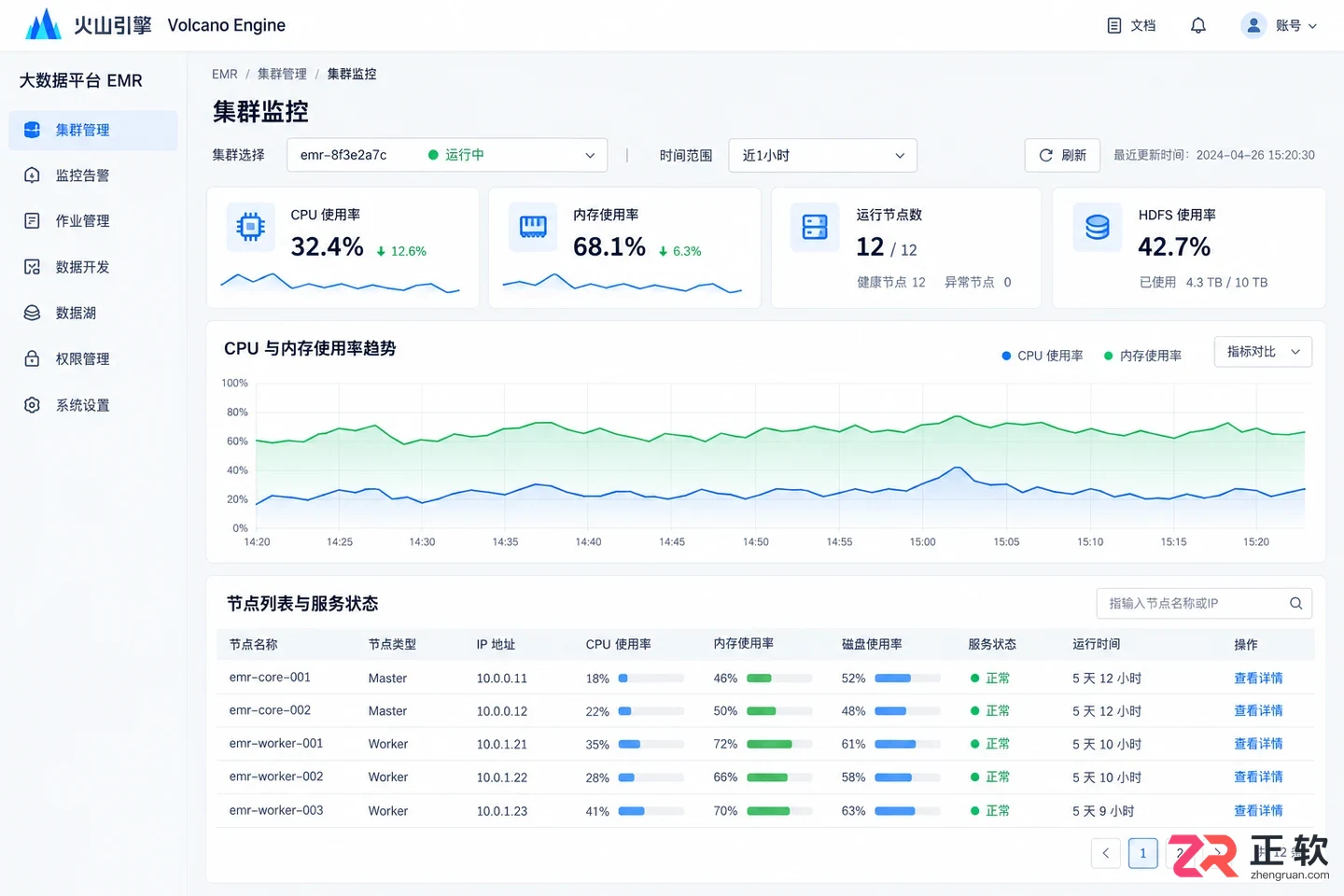The height and width of the screenshot is (896, 1344).
Task: Select 监控告警 in sidebar
Action: coord(93,175)
